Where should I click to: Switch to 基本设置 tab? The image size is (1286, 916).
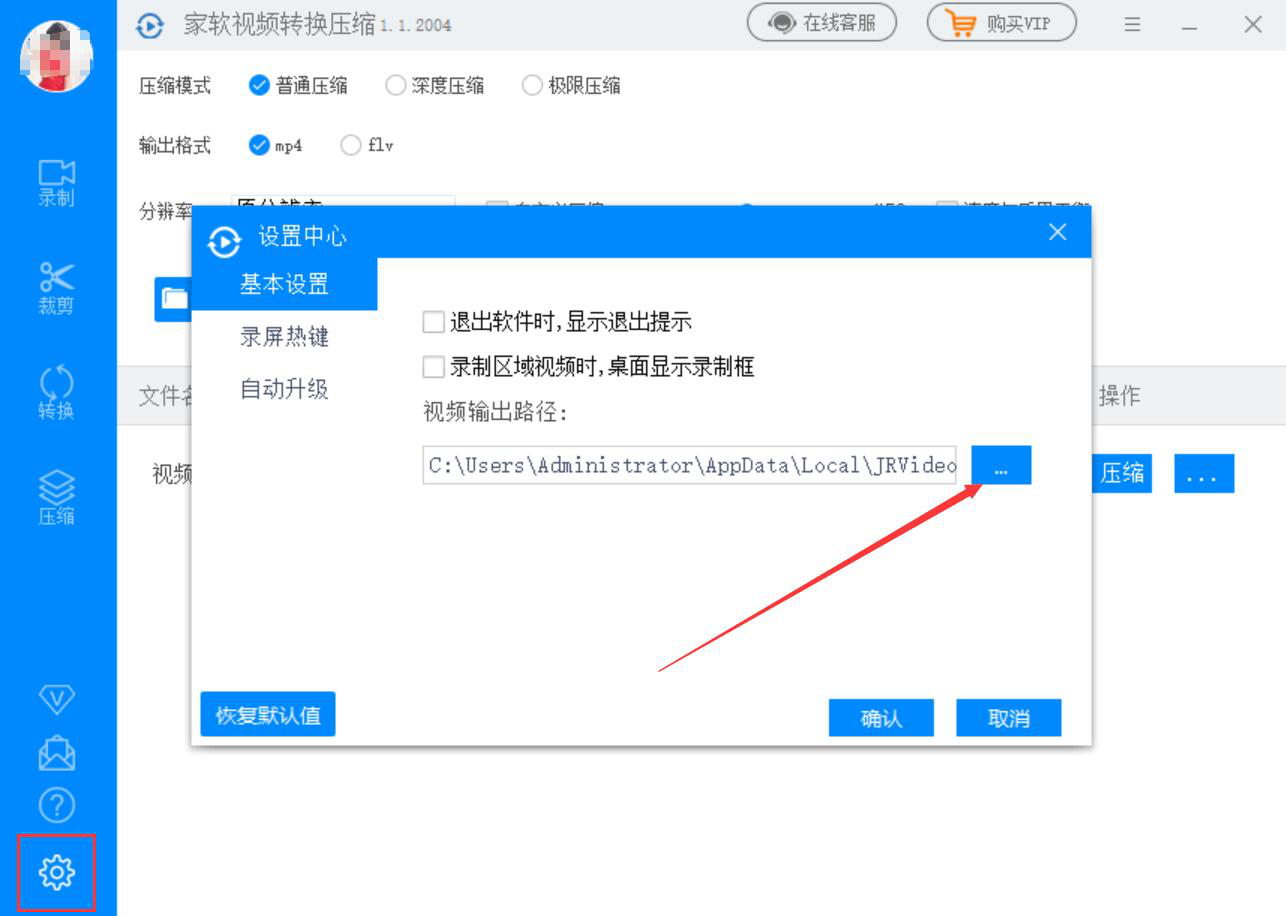[284, 285]
